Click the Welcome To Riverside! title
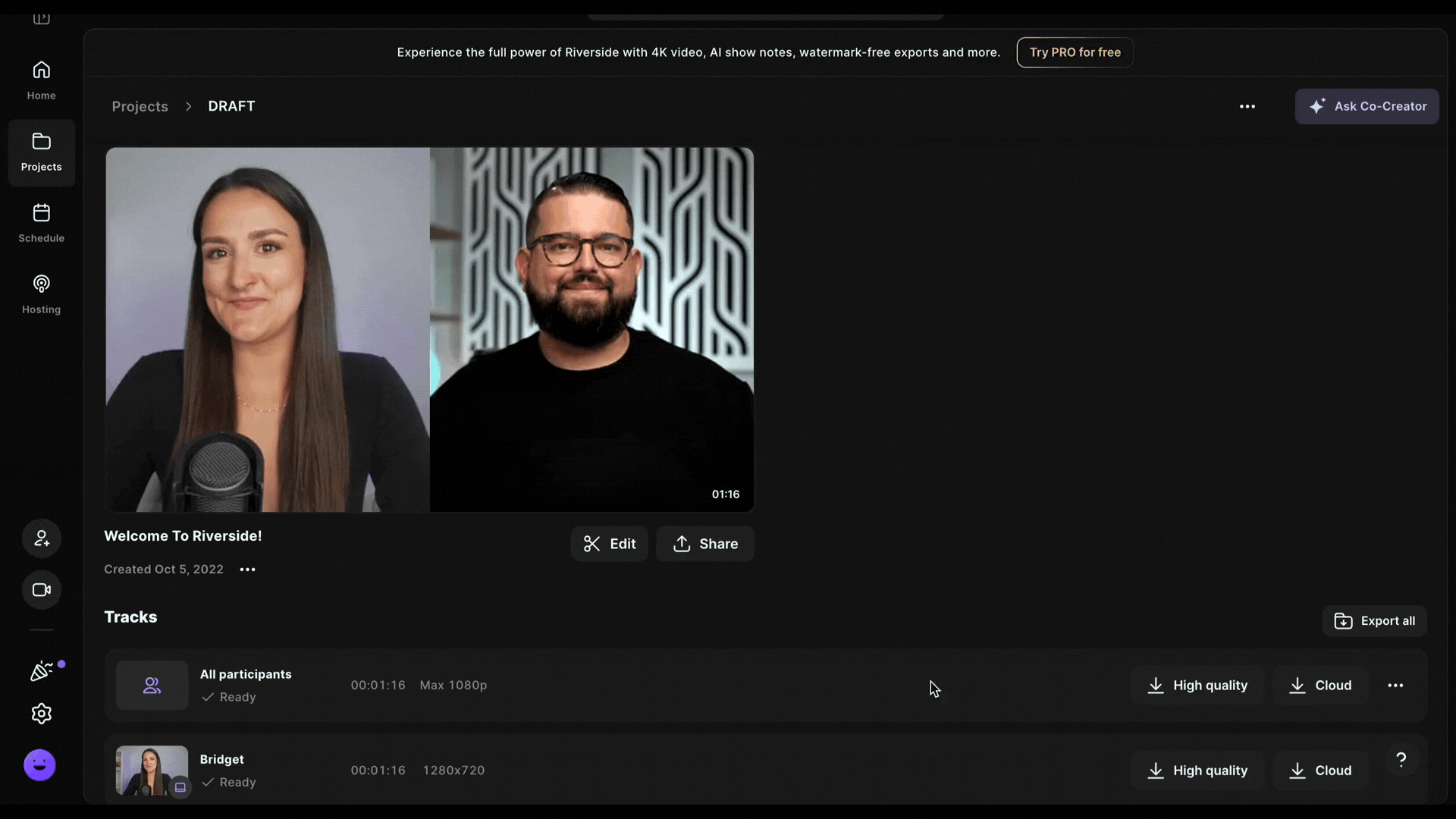This screenshot has width=1456, height=819. coord(183,536)
